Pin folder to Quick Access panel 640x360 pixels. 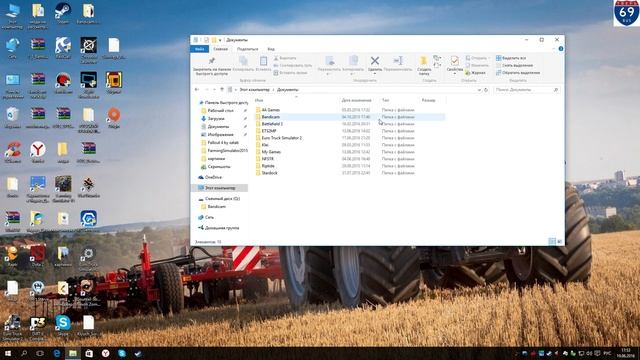click(x=212, y=66)
